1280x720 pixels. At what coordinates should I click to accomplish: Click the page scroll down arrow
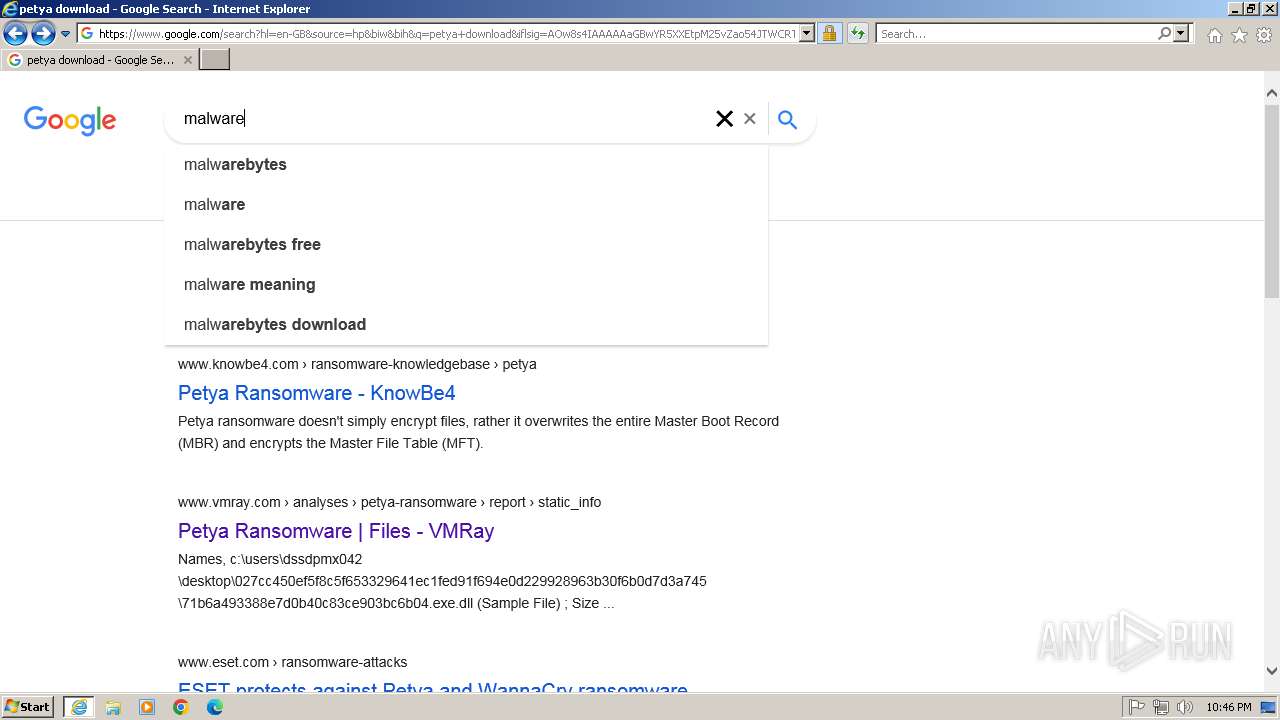[1272, 671]
